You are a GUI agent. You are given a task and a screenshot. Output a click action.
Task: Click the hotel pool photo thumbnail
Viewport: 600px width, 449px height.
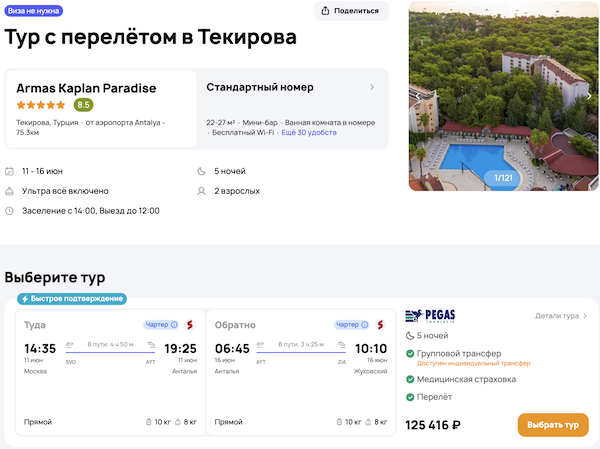pyautogui.click(x=503, y=95)
